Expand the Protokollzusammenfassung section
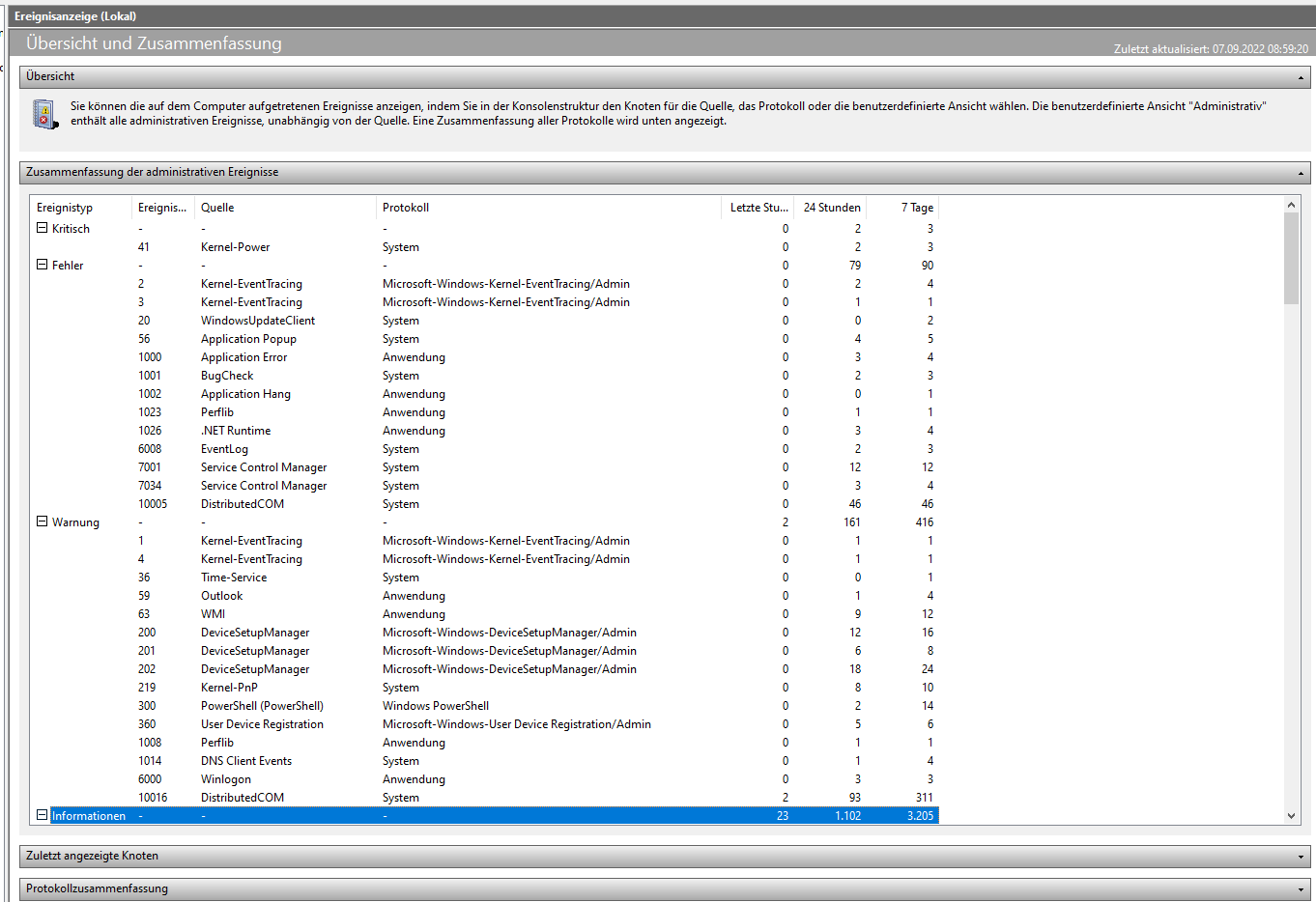 tap(1301, 889)
